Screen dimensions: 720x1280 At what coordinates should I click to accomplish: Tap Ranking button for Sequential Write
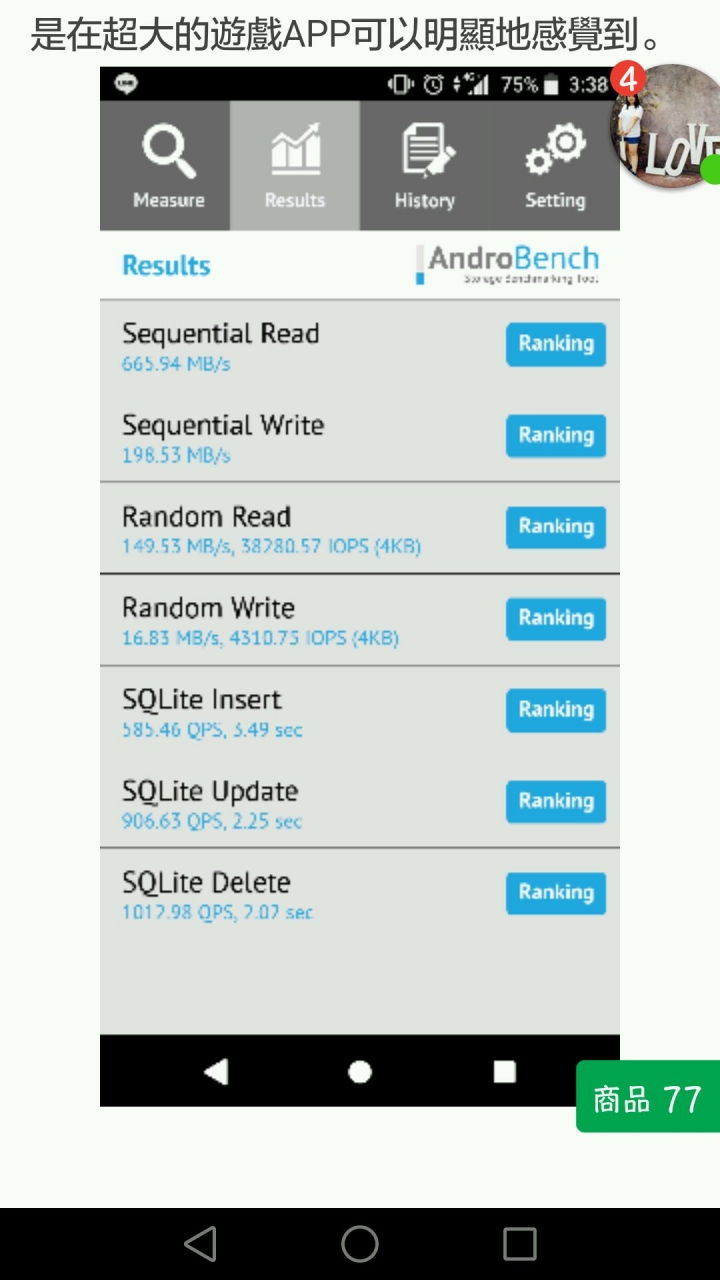pos(556,436)
